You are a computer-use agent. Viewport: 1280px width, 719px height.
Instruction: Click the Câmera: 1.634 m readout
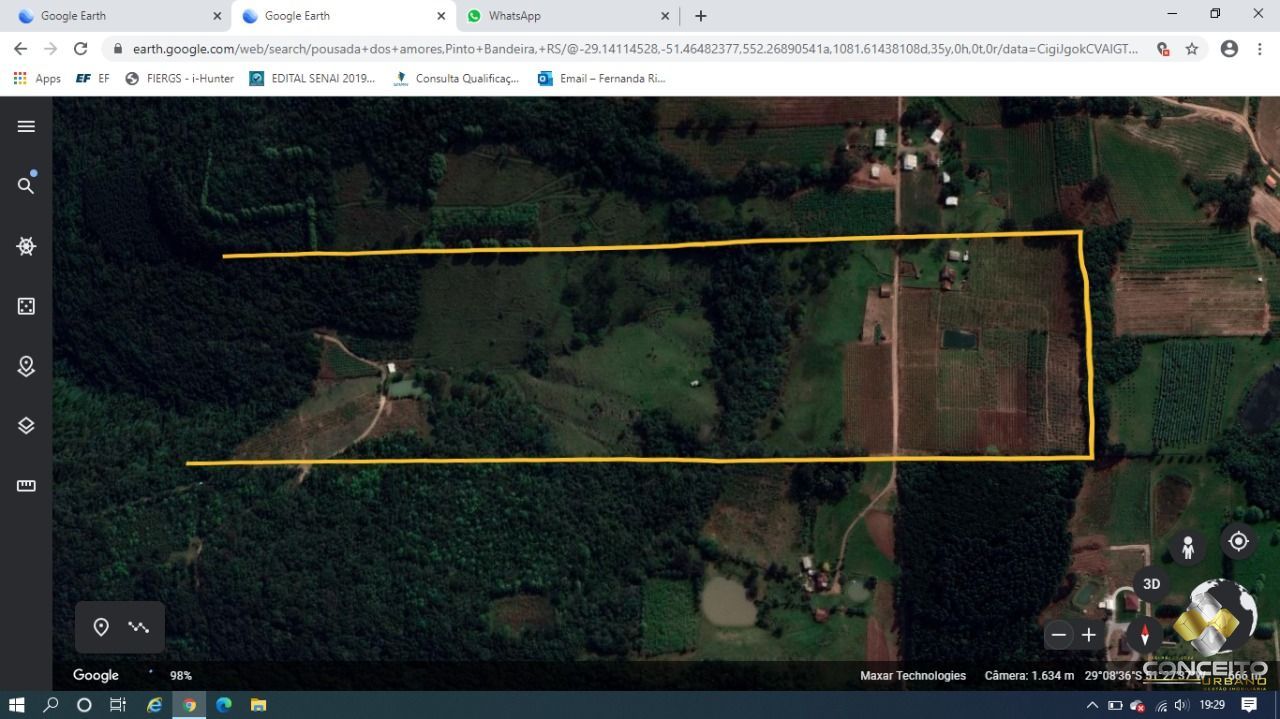pyautogui.click(x=1029, y=676)
